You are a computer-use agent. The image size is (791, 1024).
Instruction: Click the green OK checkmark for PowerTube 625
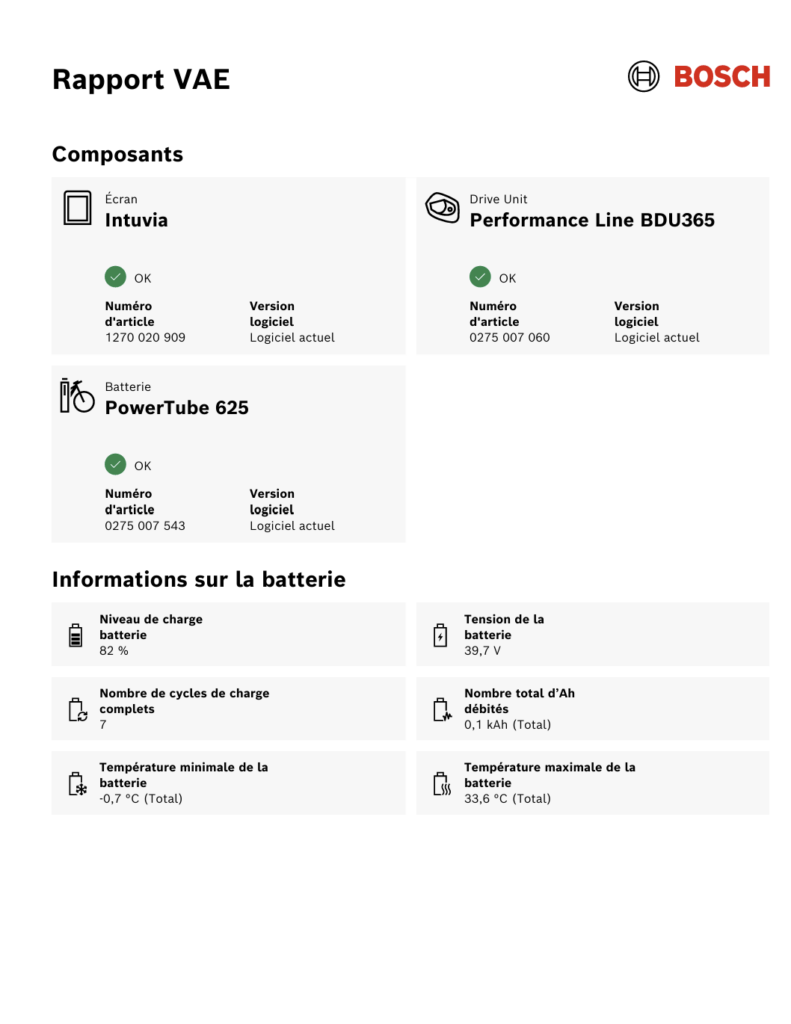115,465
